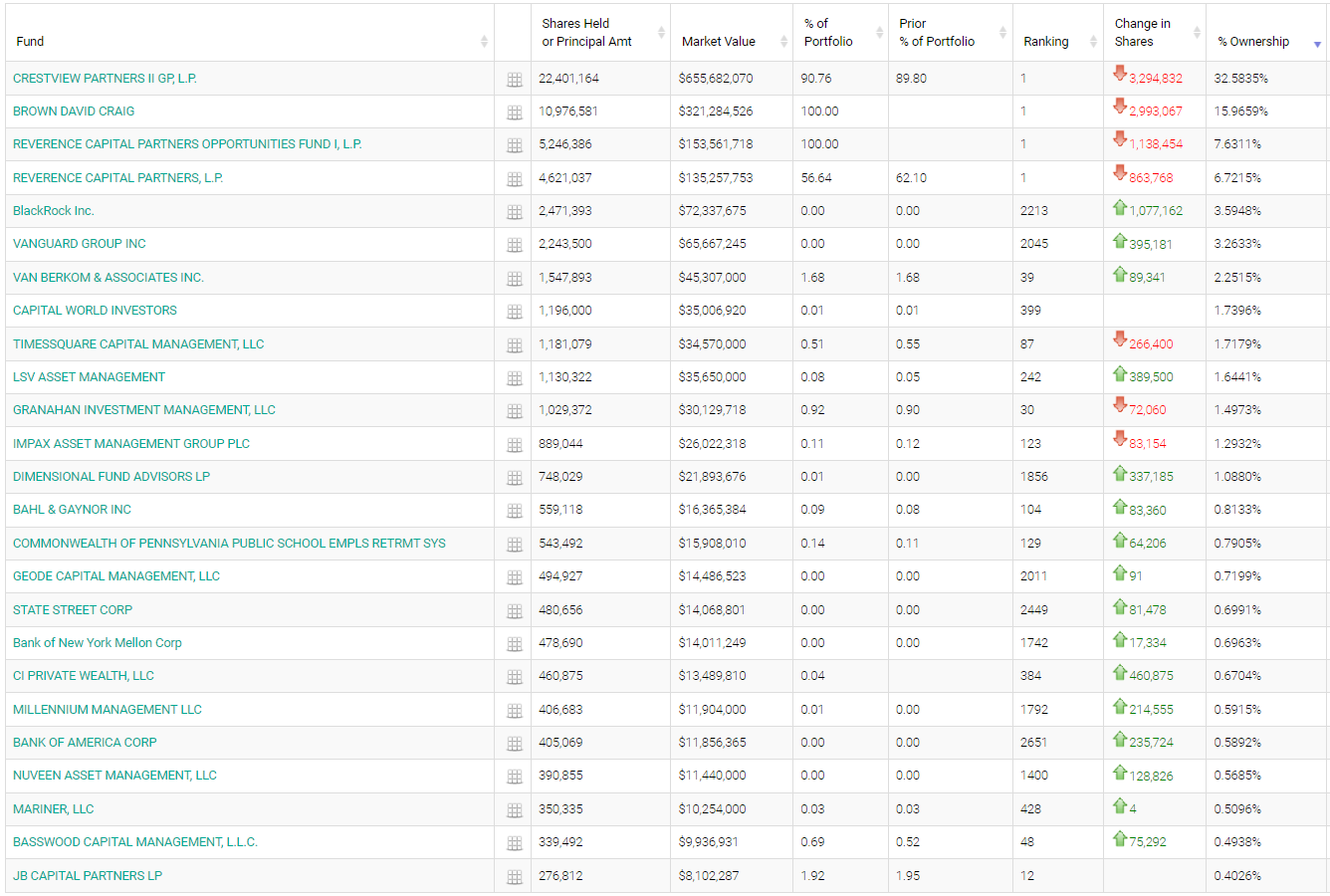Open BROWN DAVID CRAIG fund link
This screenshot has width=1330, height=896.
(x=74, y=112)
